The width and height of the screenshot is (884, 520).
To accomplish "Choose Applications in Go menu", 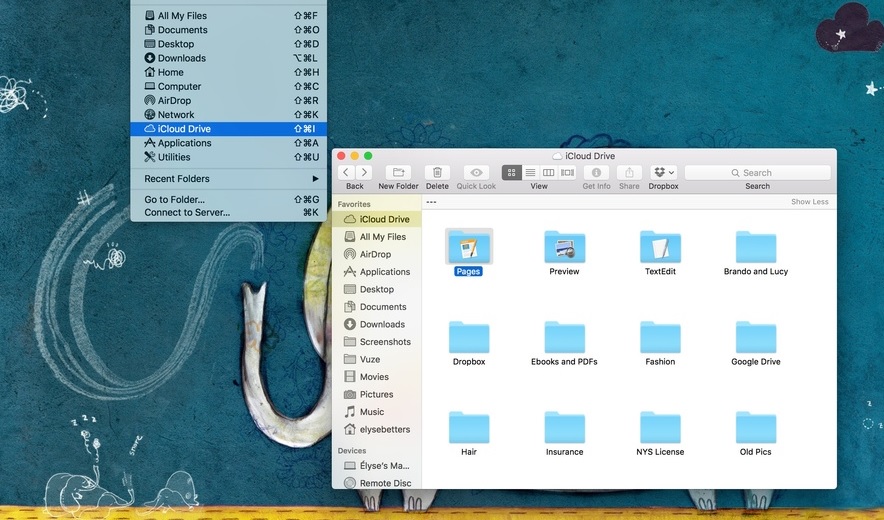I will coord(228,143).
